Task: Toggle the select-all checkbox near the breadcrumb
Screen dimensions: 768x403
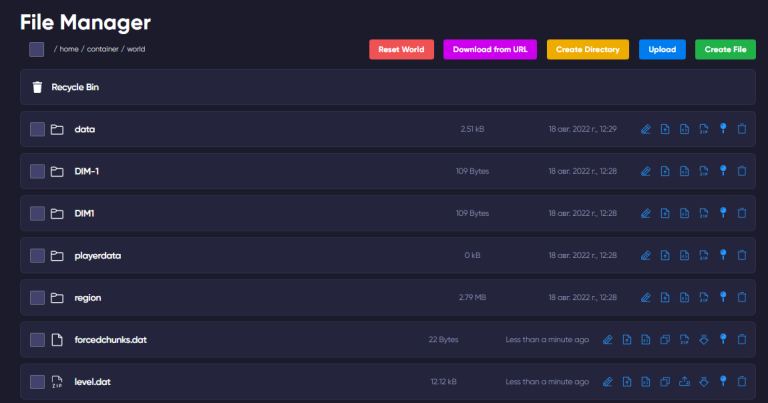Action: coord(37,49)
